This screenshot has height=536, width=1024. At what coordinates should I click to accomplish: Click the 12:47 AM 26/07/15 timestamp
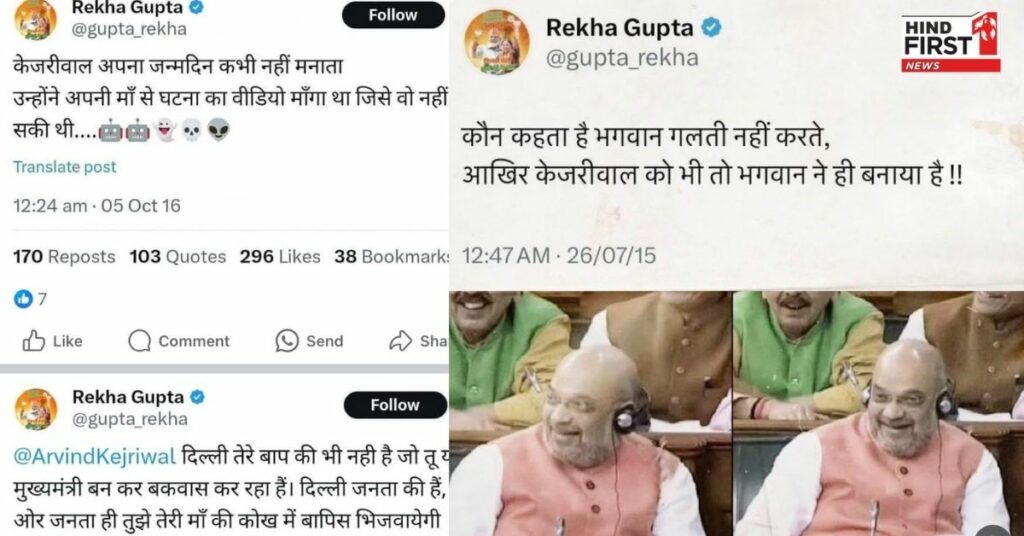(x=559, y=255)
